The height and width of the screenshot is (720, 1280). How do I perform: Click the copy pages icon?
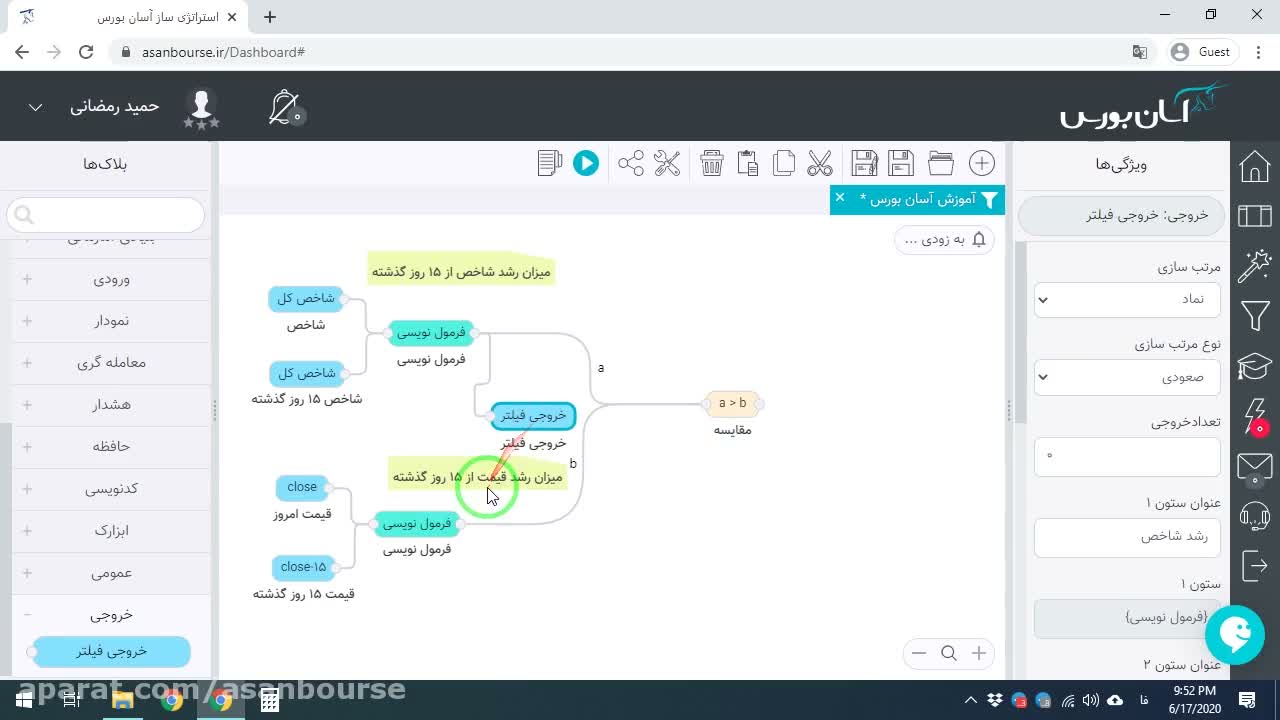tap(784, 163)
